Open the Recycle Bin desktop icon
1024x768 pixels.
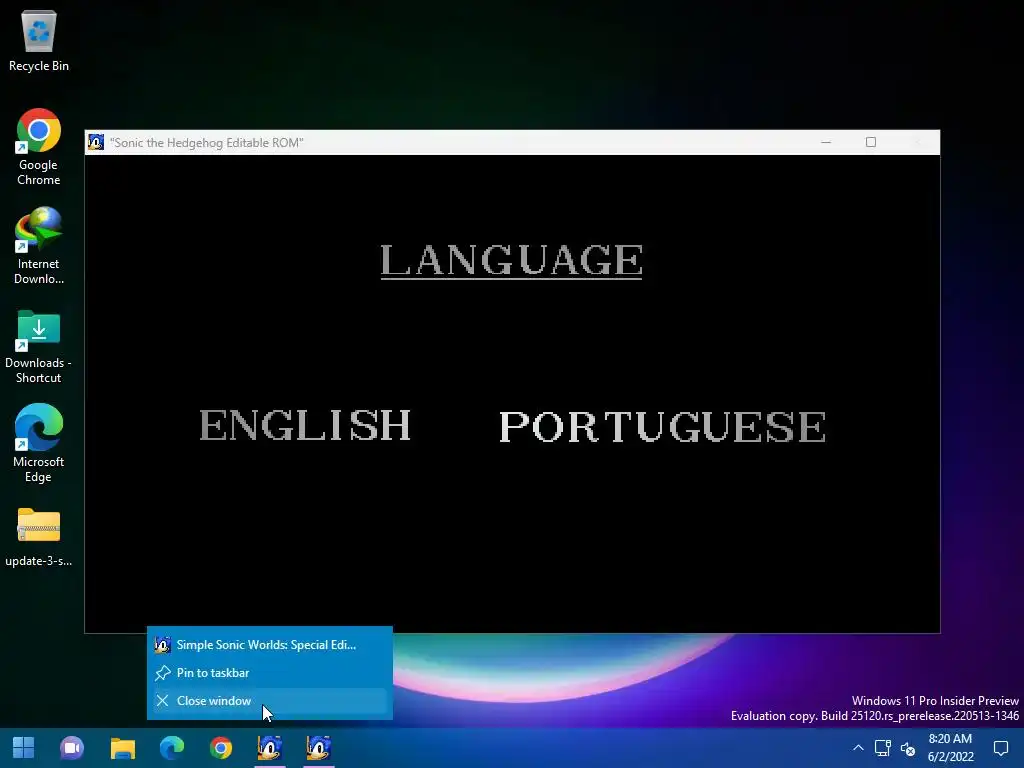coord(39,41)
